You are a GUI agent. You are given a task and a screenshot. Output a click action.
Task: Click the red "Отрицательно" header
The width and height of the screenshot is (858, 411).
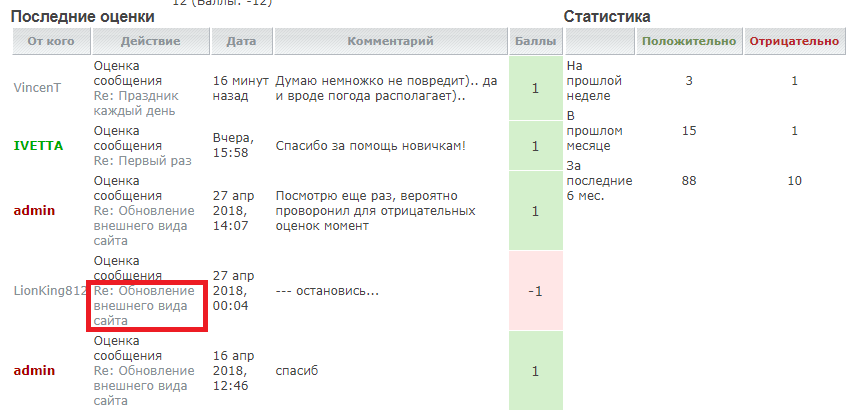tap(794, 41)
